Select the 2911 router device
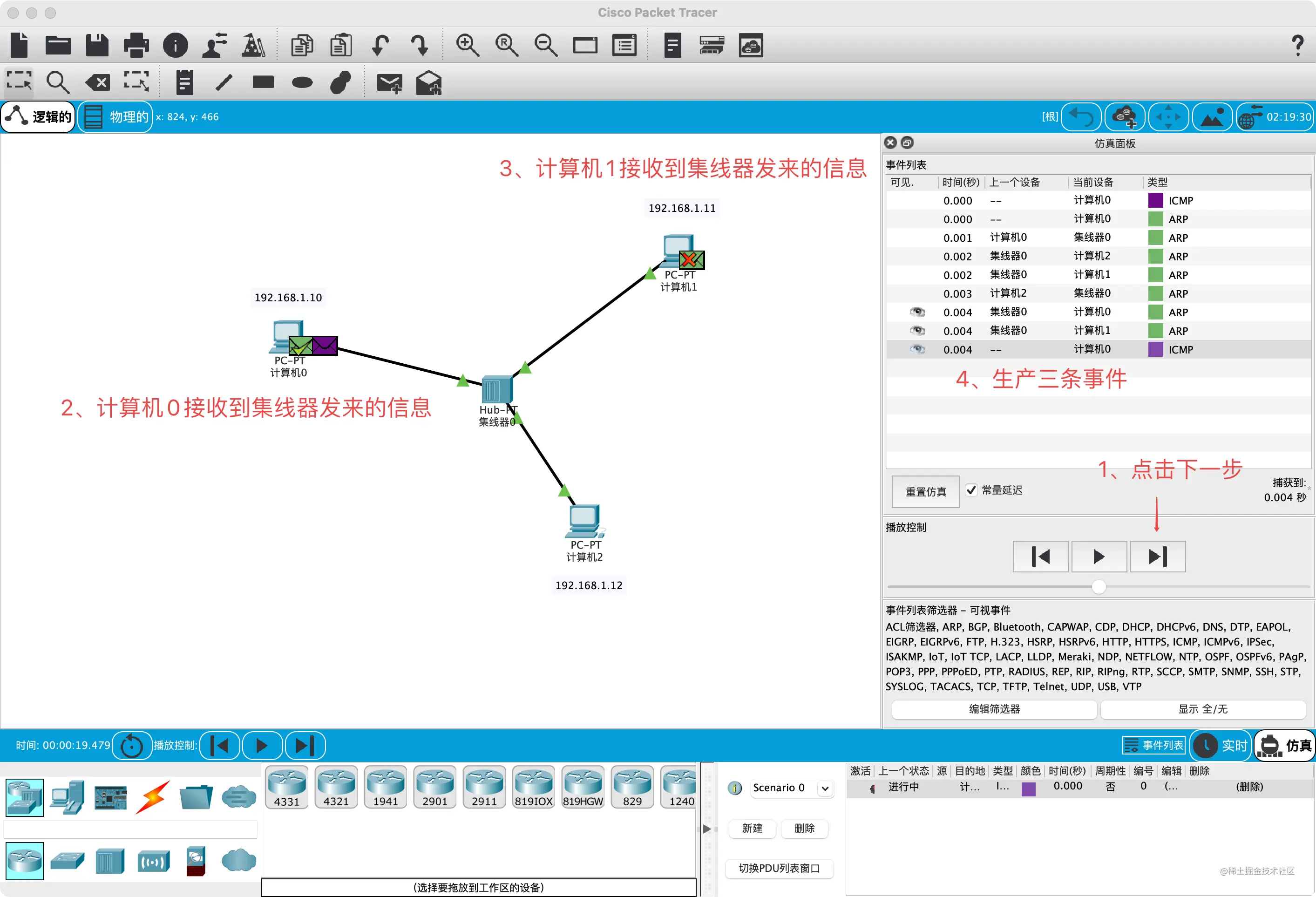The image size is (1316, 897). (484, 787)
